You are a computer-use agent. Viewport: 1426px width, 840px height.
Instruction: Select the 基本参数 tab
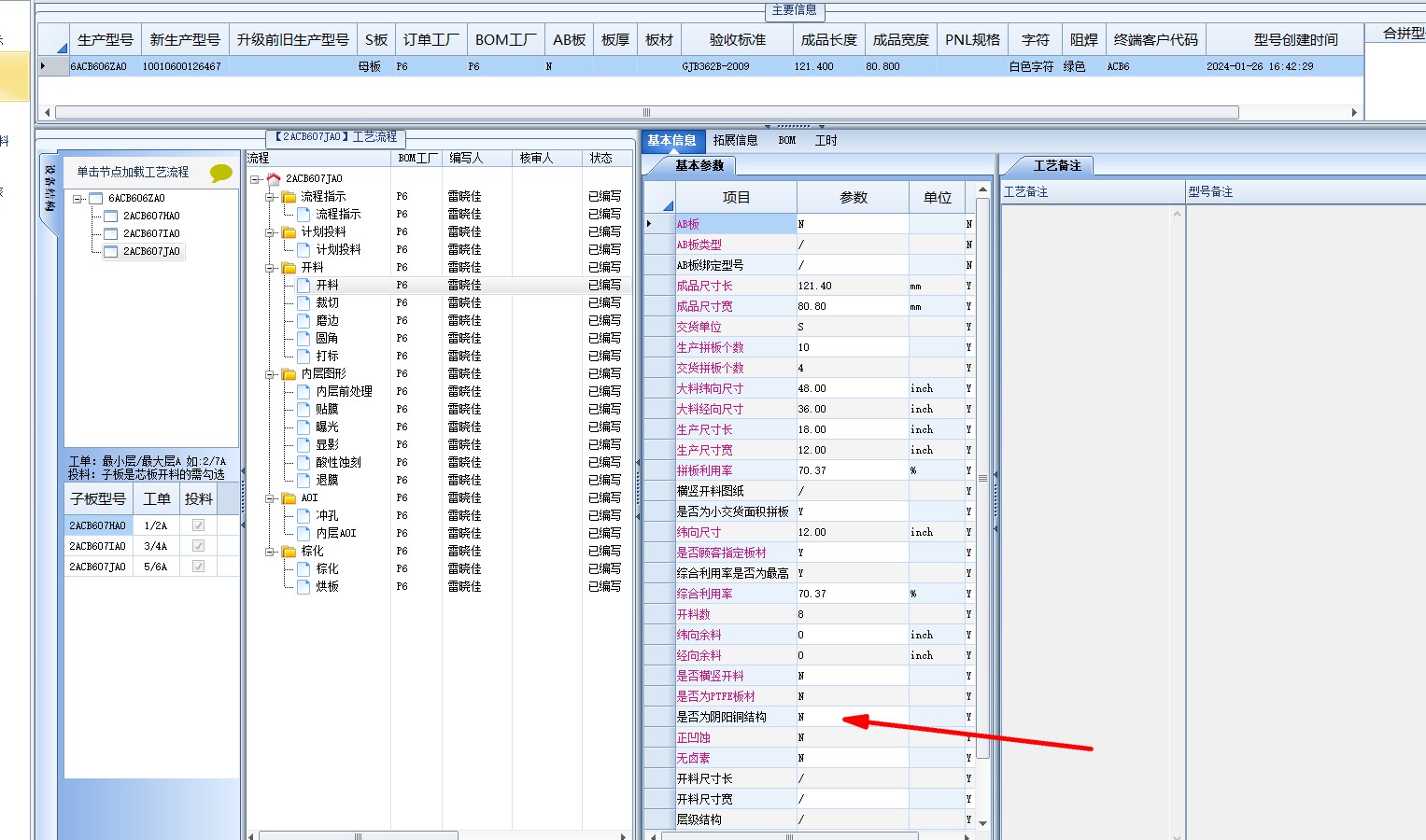(x=699, y=165)
